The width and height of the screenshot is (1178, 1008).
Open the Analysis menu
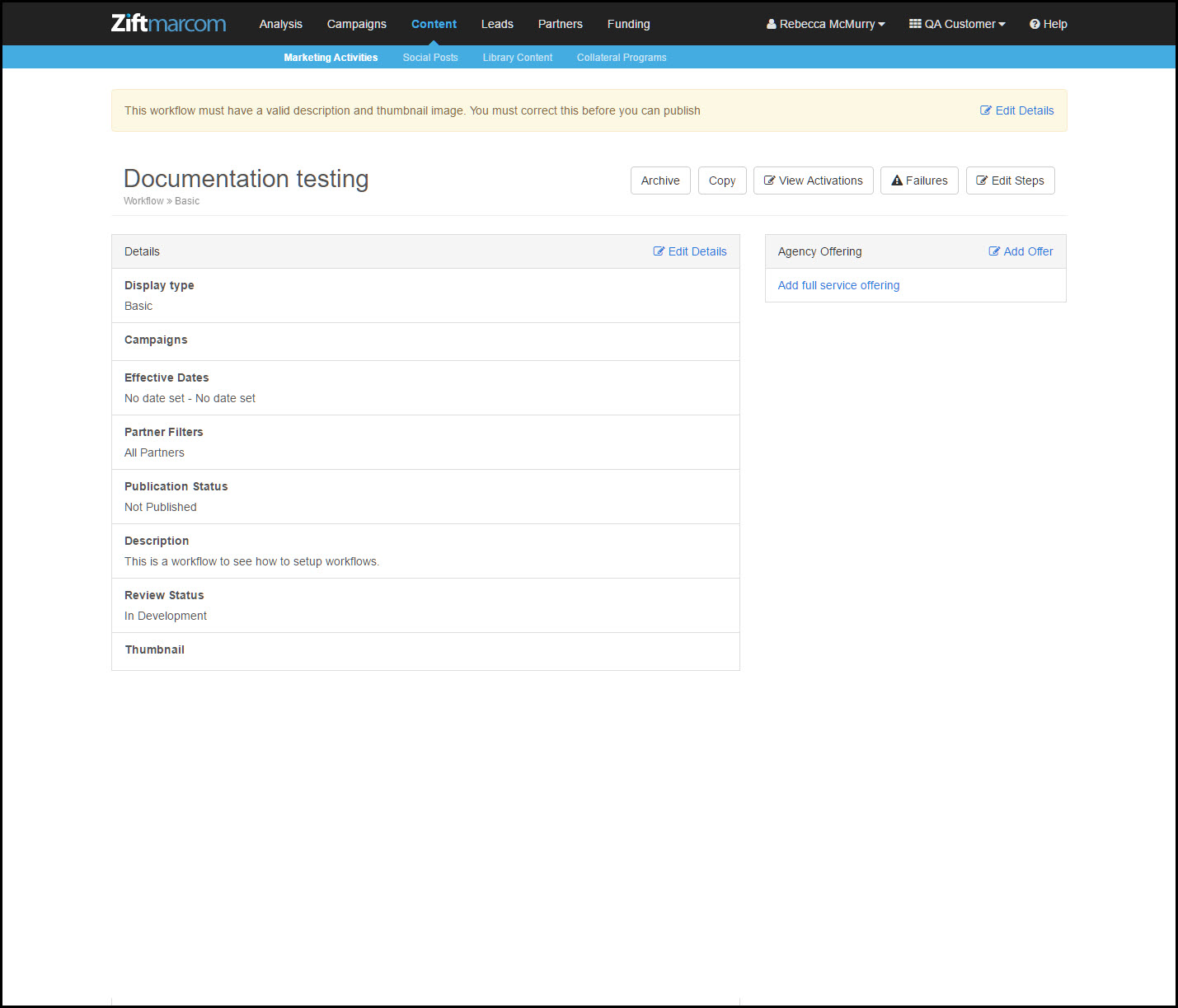coord(280,24)
